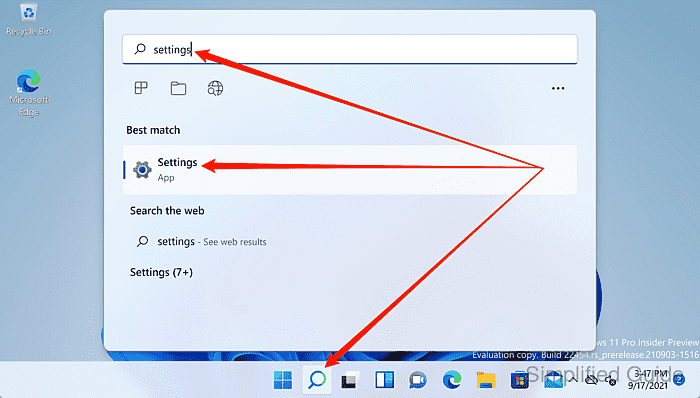
Task: Click the 'Best match' heading text
Action: [x=153, y=130]
